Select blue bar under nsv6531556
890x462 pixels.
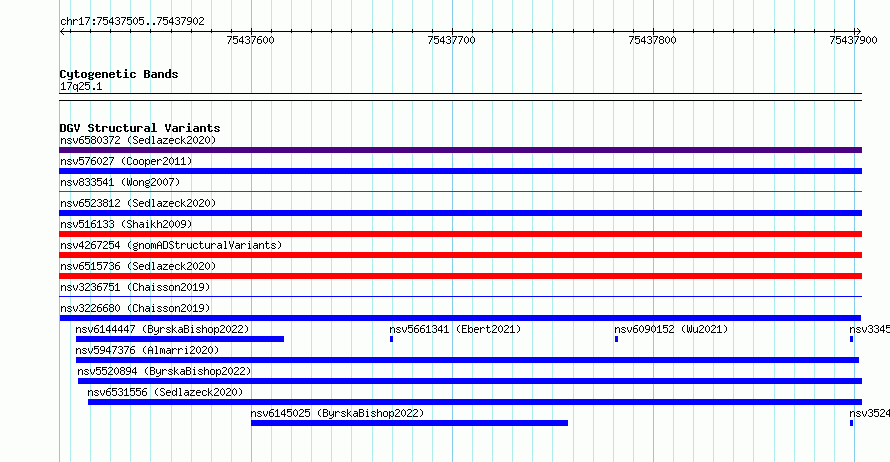(475, 402)
